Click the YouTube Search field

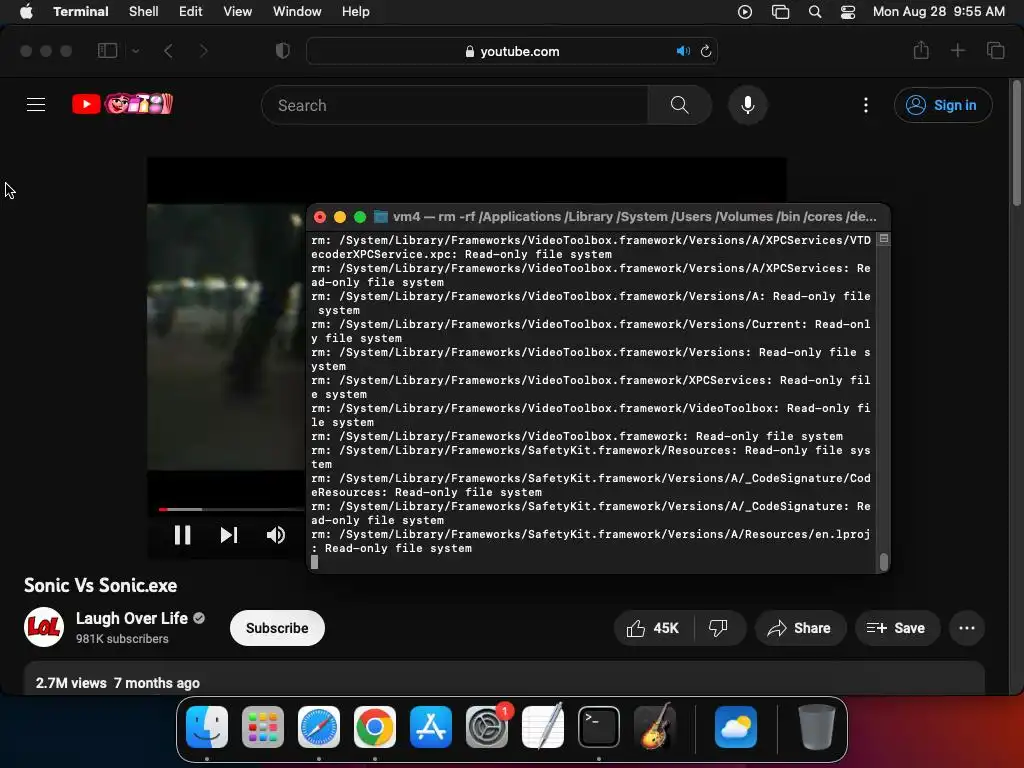[455, 105]
